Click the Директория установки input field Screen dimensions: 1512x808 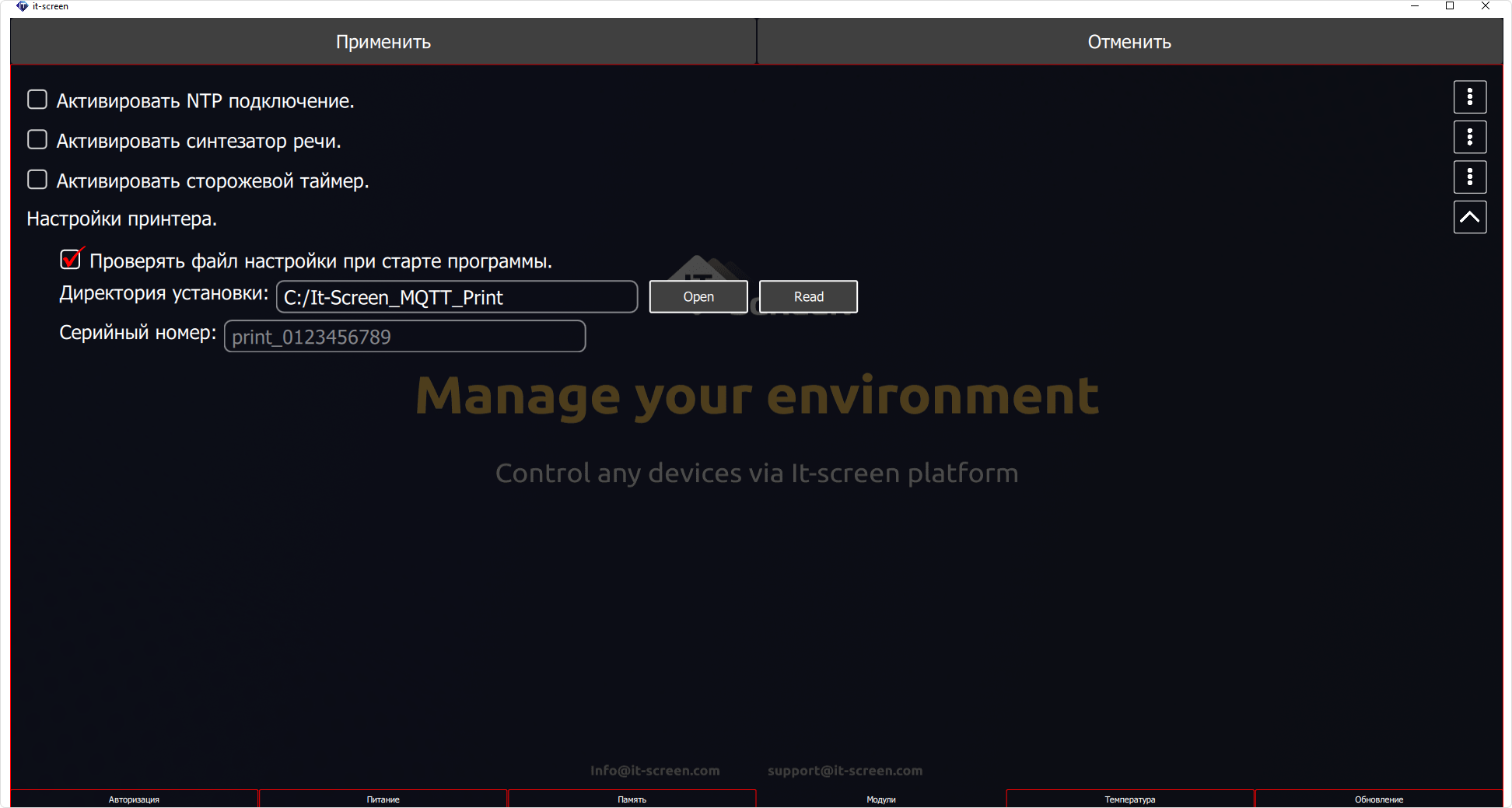tap(457, 297)
